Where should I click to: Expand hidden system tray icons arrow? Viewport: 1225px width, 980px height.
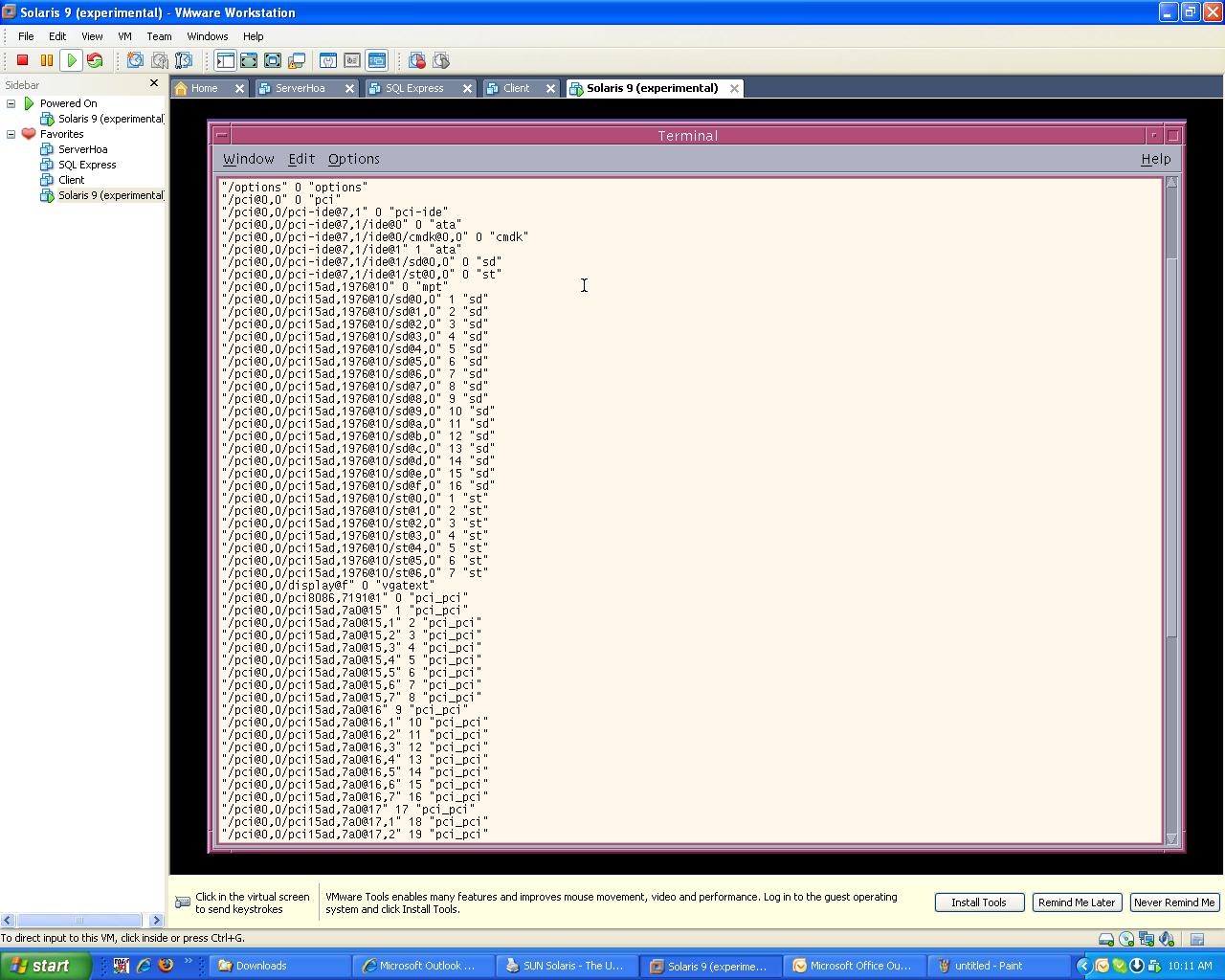[1083, 966]
